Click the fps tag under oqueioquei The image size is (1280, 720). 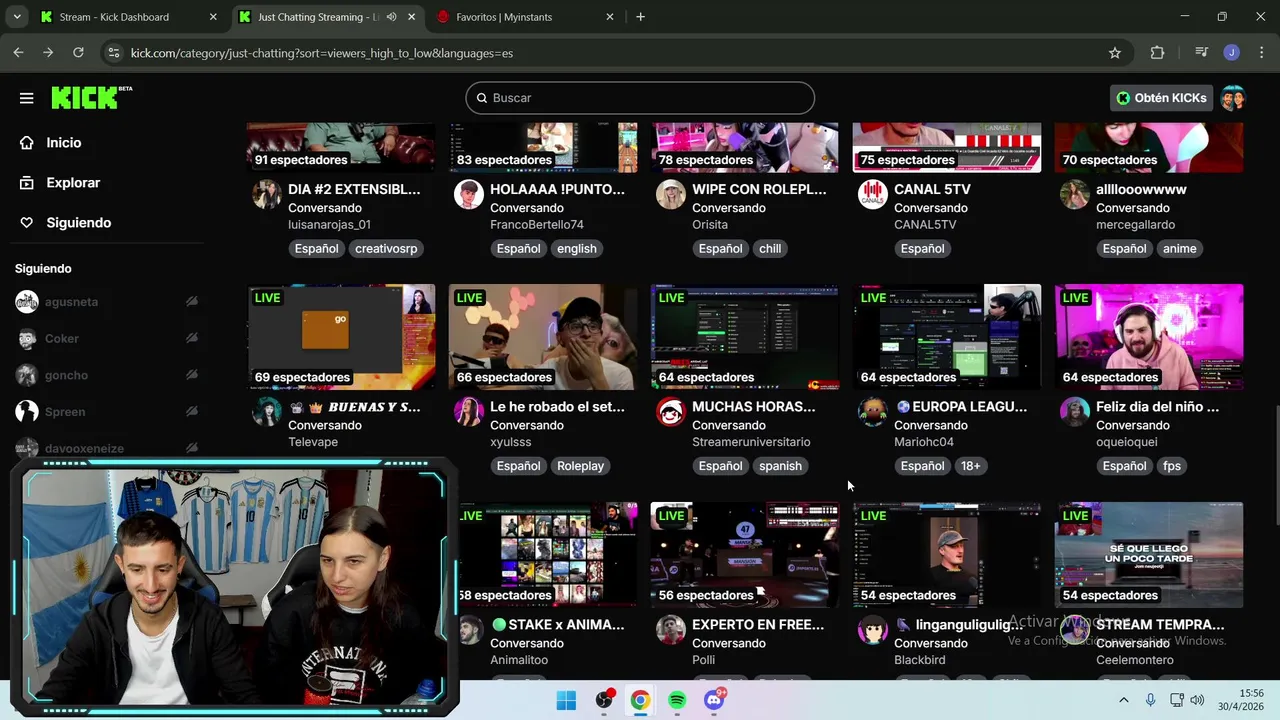coord(1172,466)
